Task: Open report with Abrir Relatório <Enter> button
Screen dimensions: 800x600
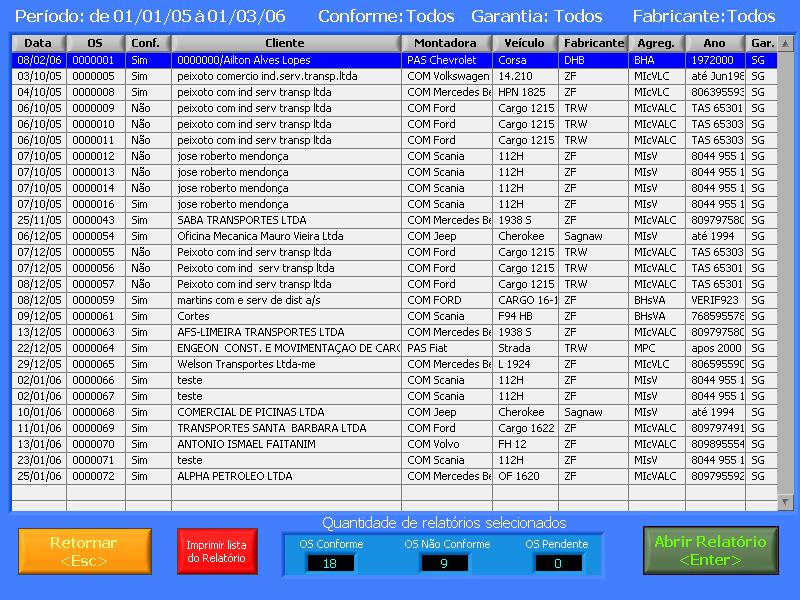Action: pos(710,550)
